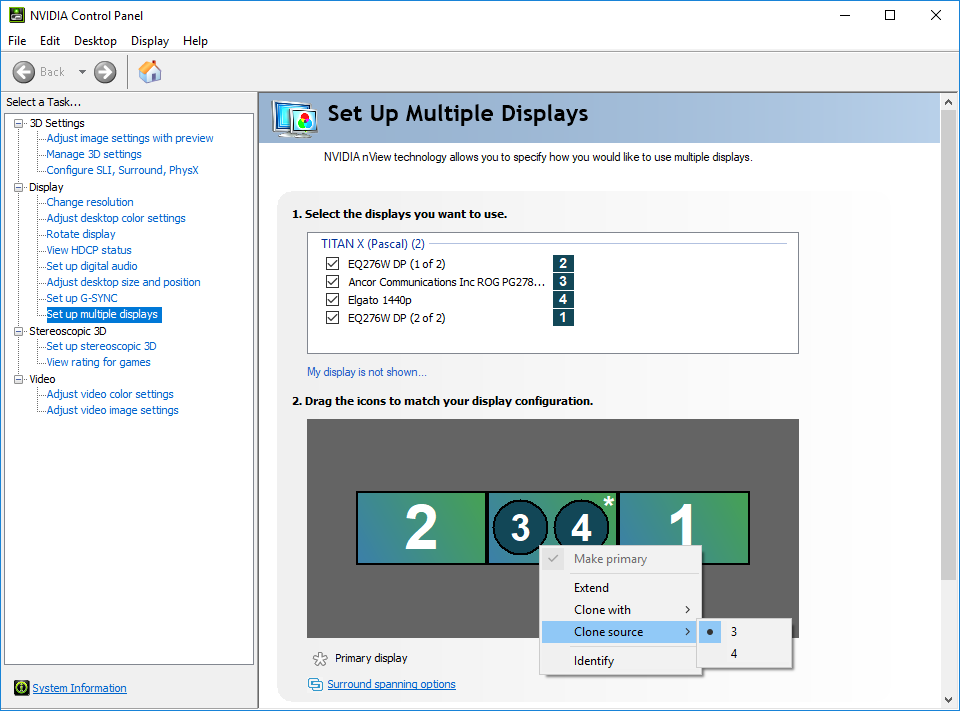Uncheck Ancor Communications ROG PG278 display
960x711 pixels.
click(x=332, y=282)
